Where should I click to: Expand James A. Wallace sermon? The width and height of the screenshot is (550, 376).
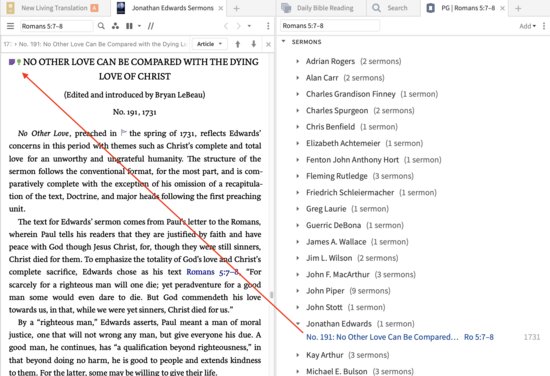point(297,242)
